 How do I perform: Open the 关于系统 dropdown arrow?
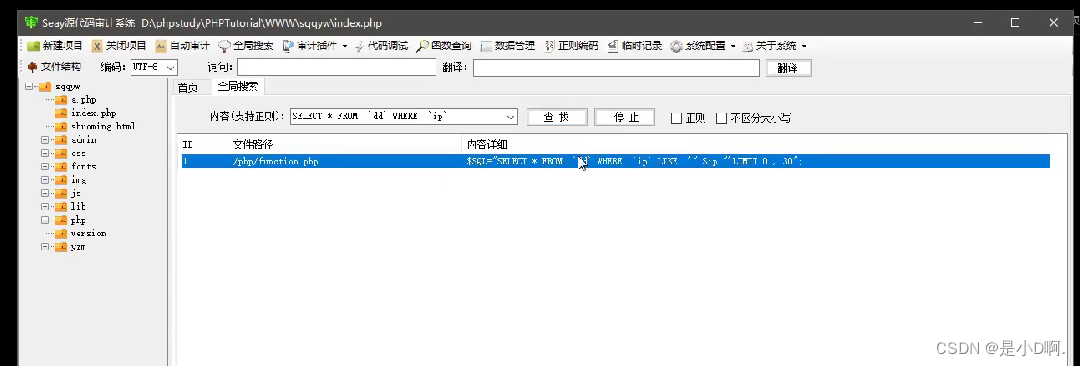pos(804,46)
